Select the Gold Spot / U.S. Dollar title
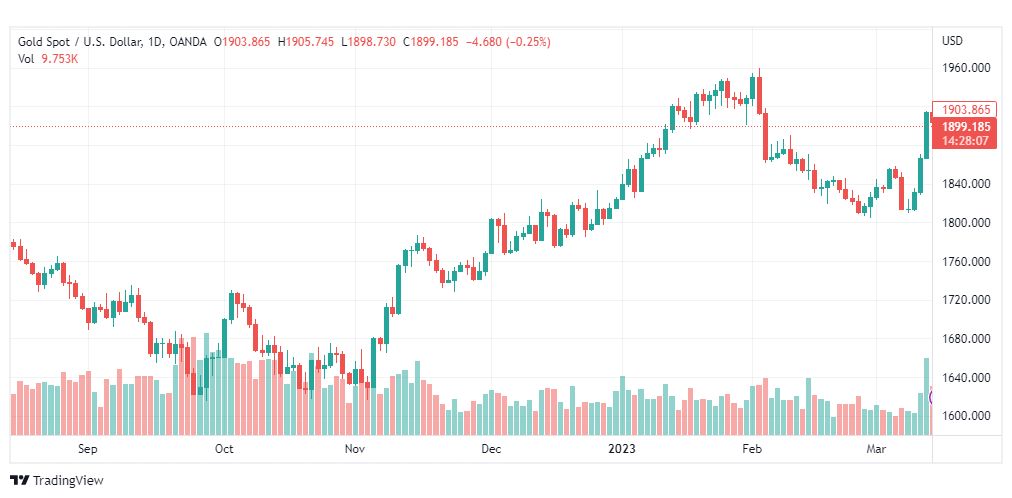1012x498 pixels. click(x=77, y=42)
